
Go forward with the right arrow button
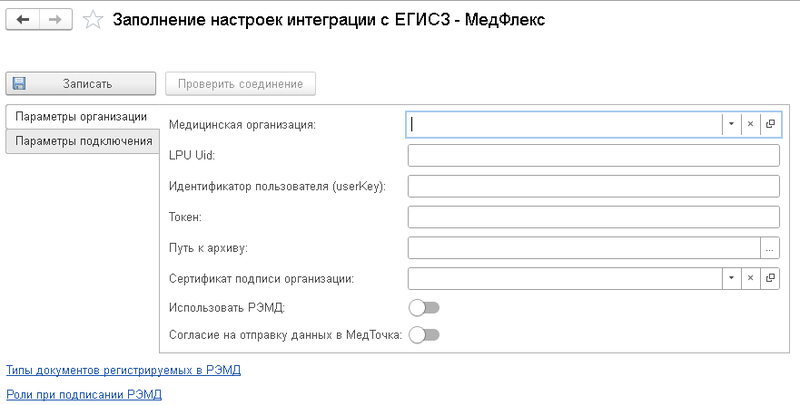coord(55,20)
